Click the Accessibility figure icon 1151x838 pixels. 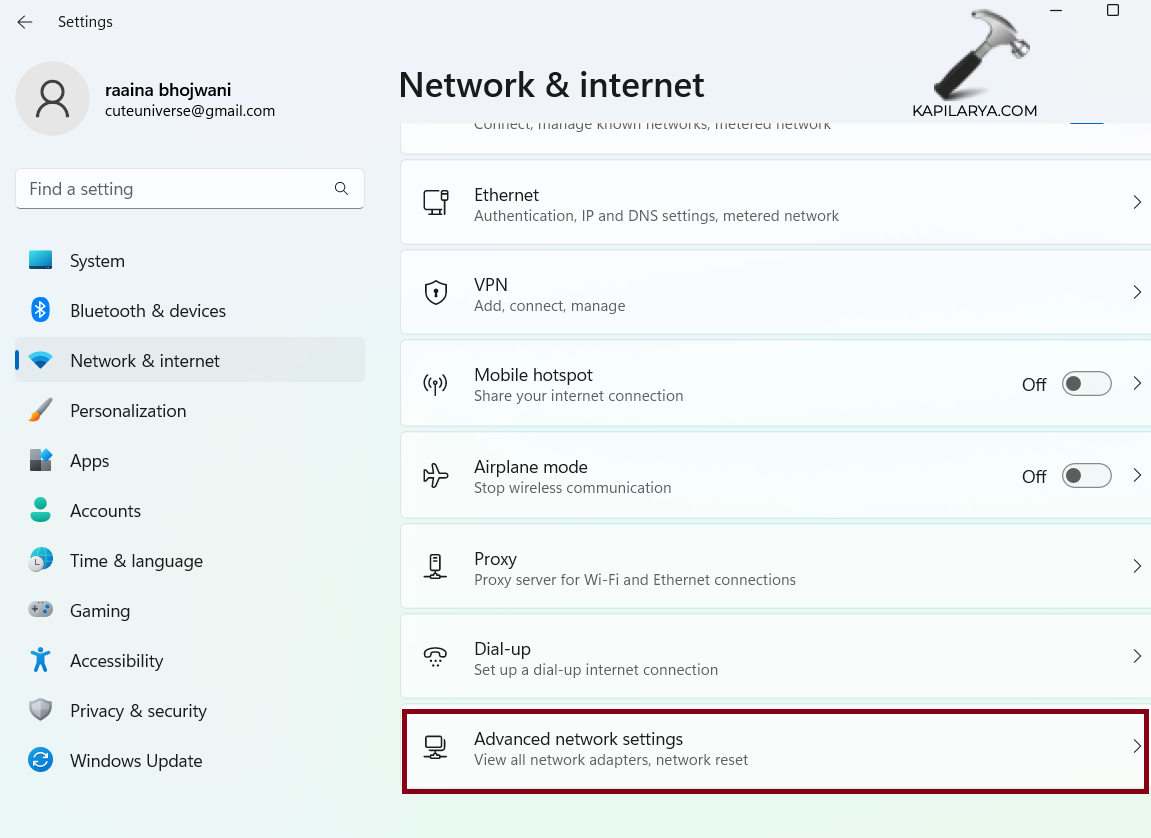click(x=40, y=661)
